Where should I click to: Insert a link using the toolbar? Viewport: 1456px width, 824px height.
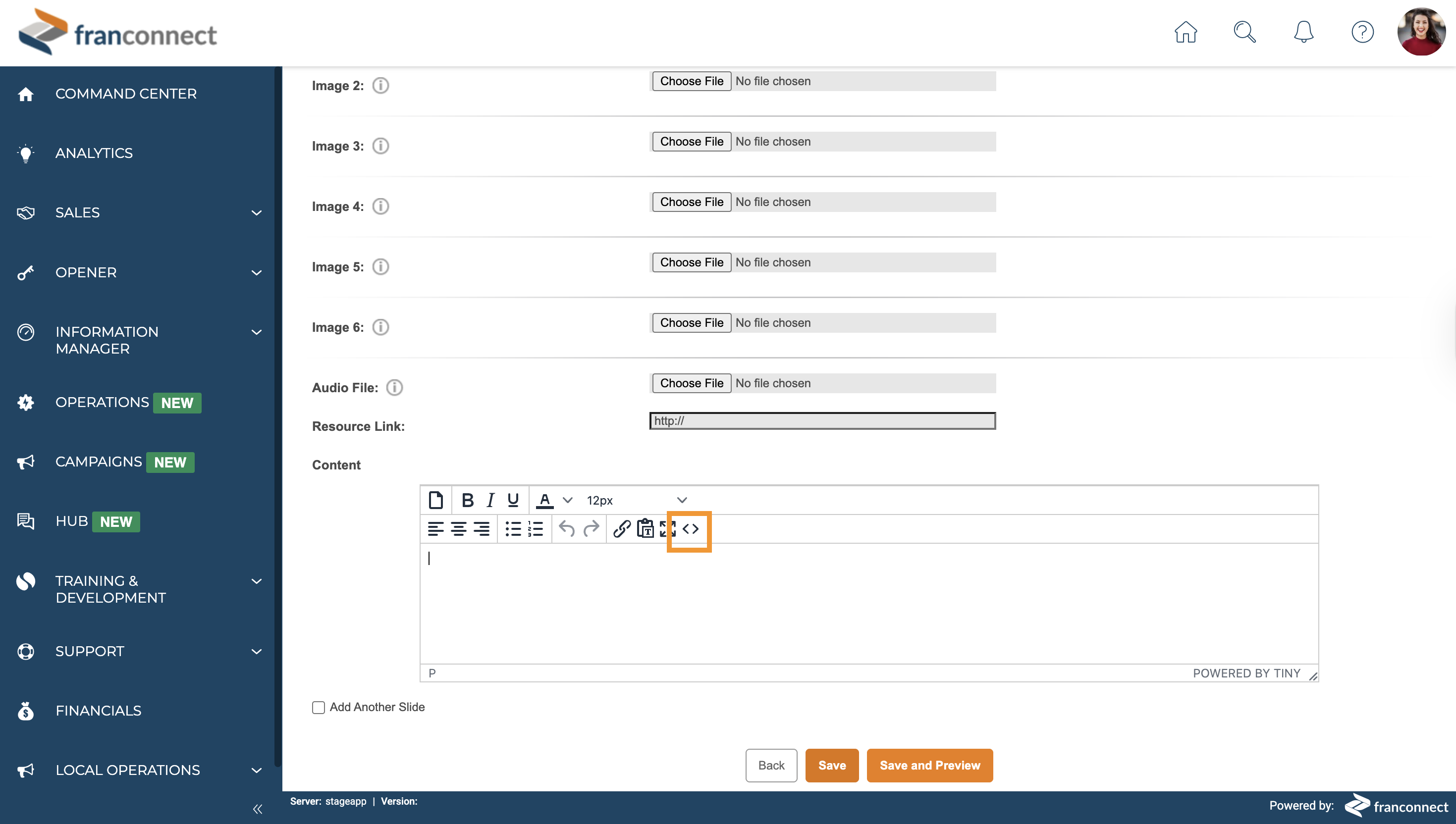[622, 529]
